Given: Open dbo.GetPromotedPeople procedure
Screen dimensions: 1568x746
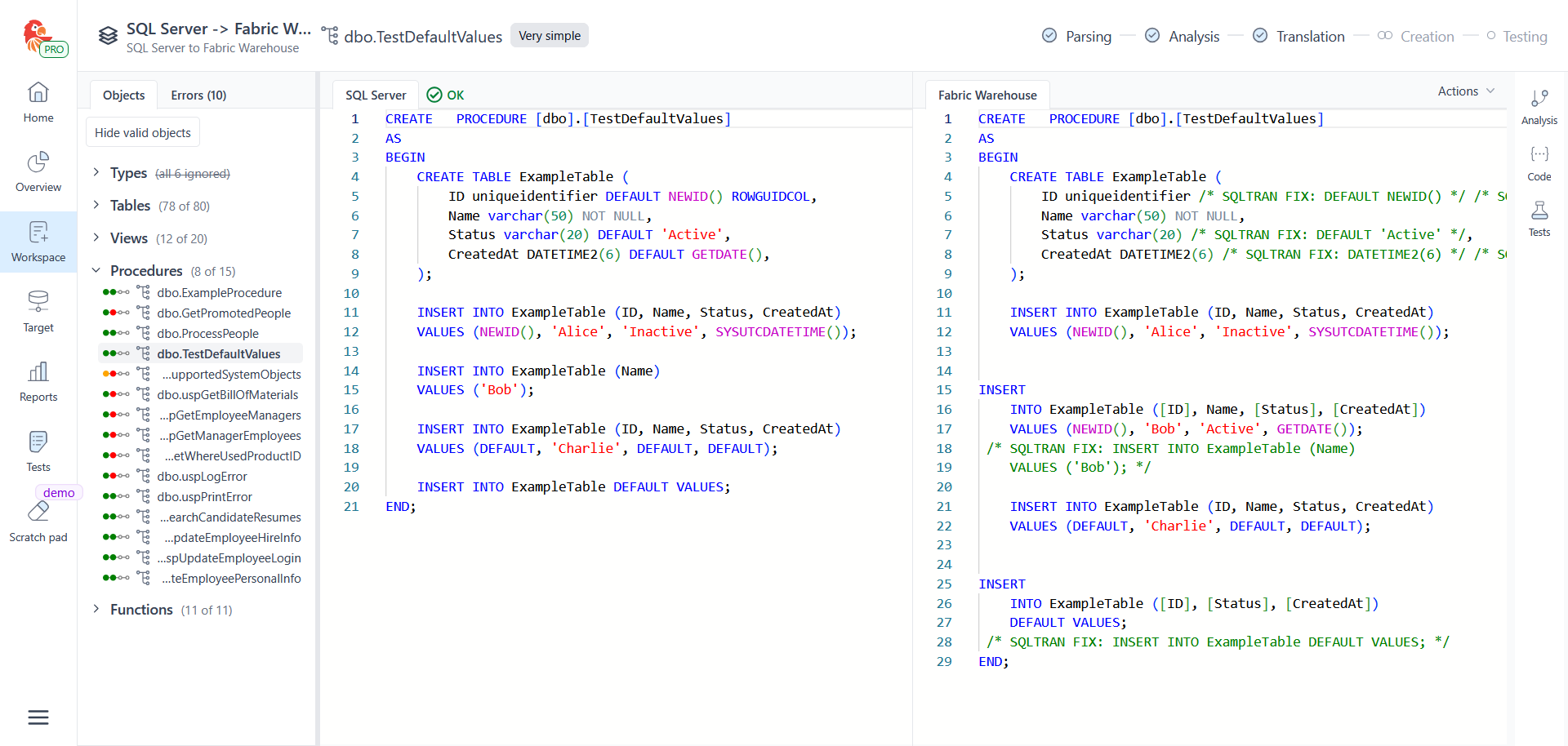Looking at the screenshot, I should pos(224,313).
